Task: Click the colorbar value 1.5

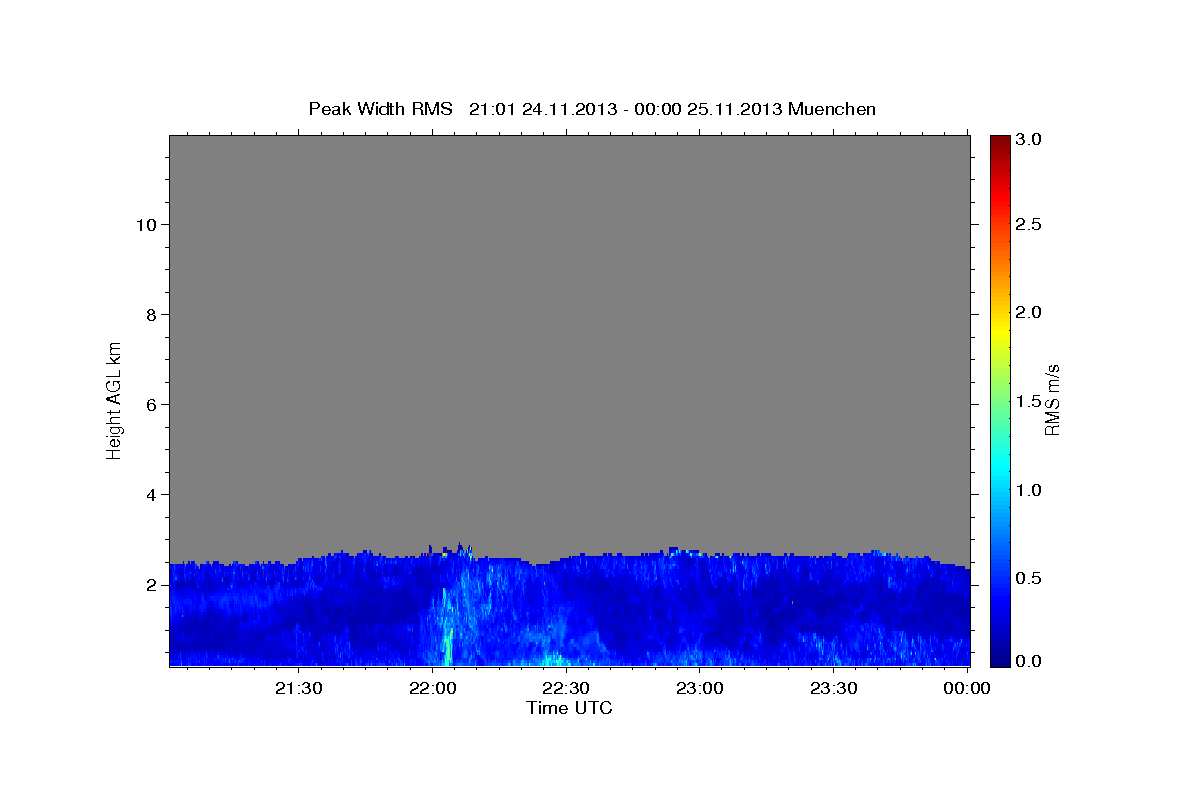Action: click(x=1029, y=401)
